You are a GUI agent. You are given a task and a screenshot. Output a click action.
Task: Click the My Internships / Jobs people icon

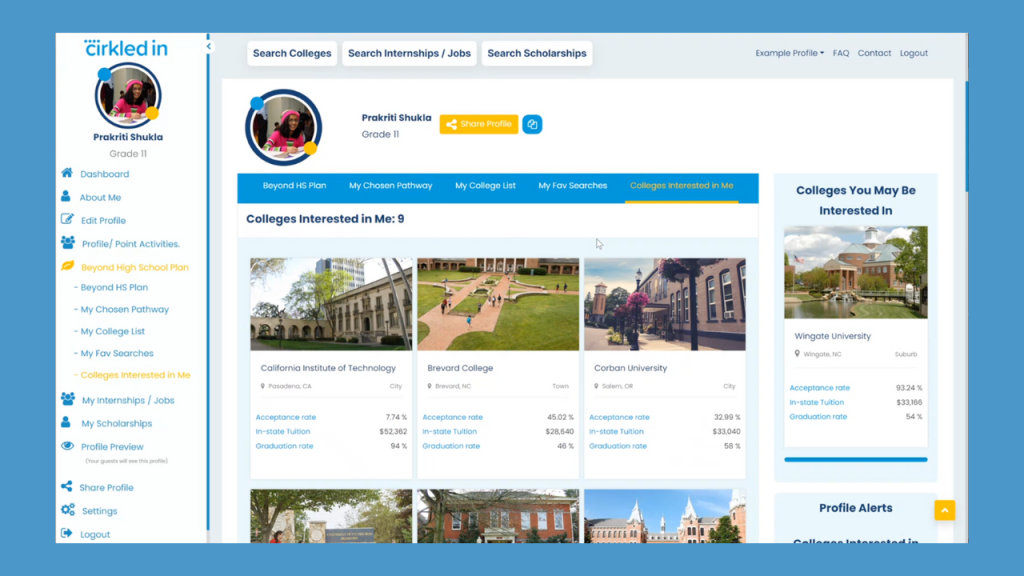(x=67, y=398)
